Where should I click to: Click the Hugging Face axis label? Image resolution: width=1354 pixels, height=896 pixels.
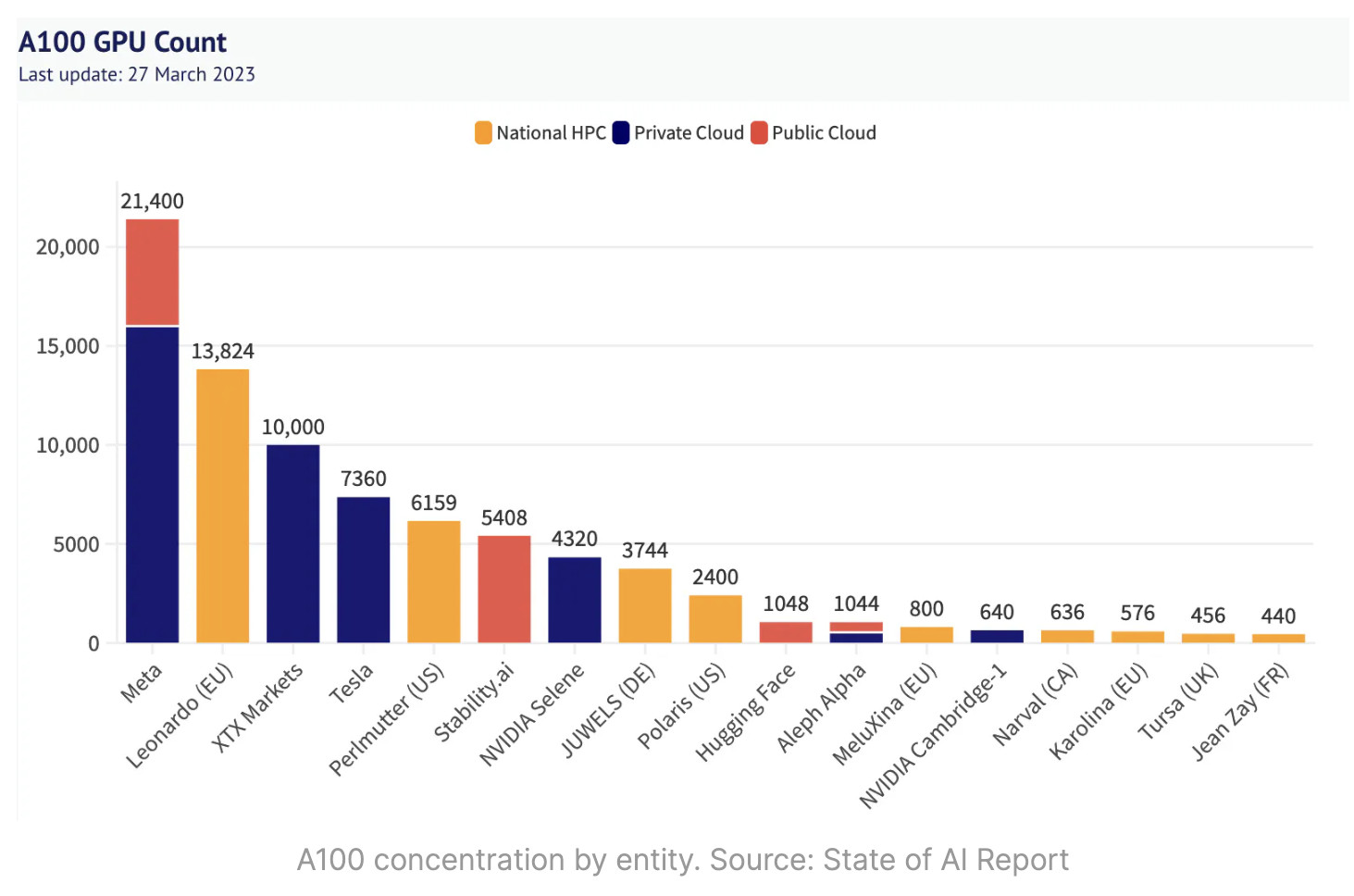(x=745, y=713)
